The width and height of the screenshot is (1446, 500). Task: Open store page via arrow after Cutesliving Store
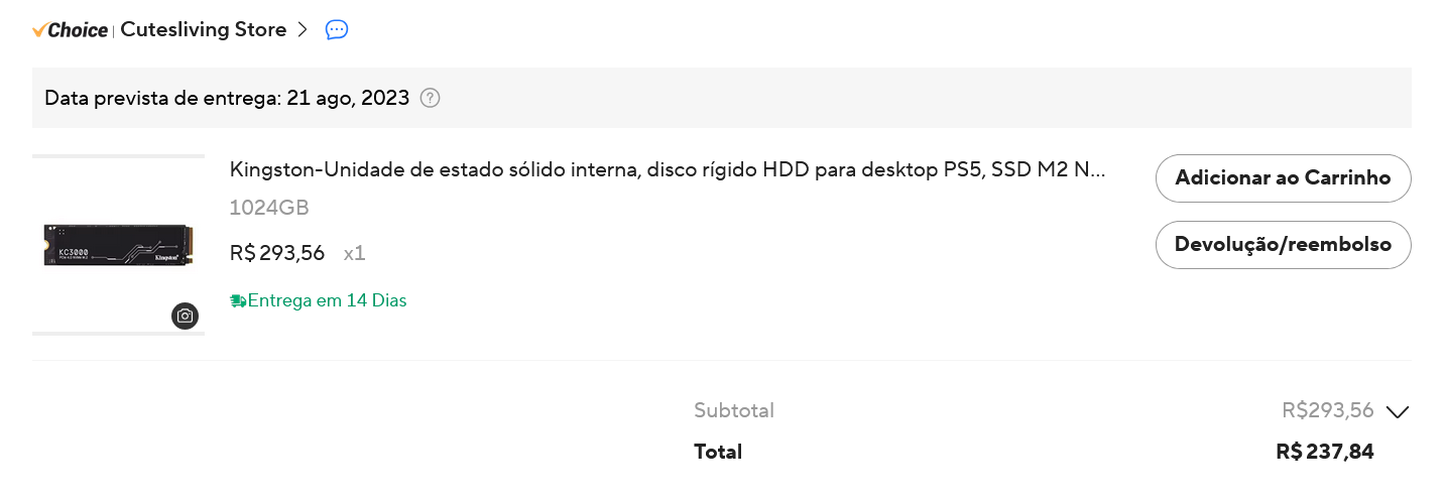pyautogui.click(x=303, y=30)
